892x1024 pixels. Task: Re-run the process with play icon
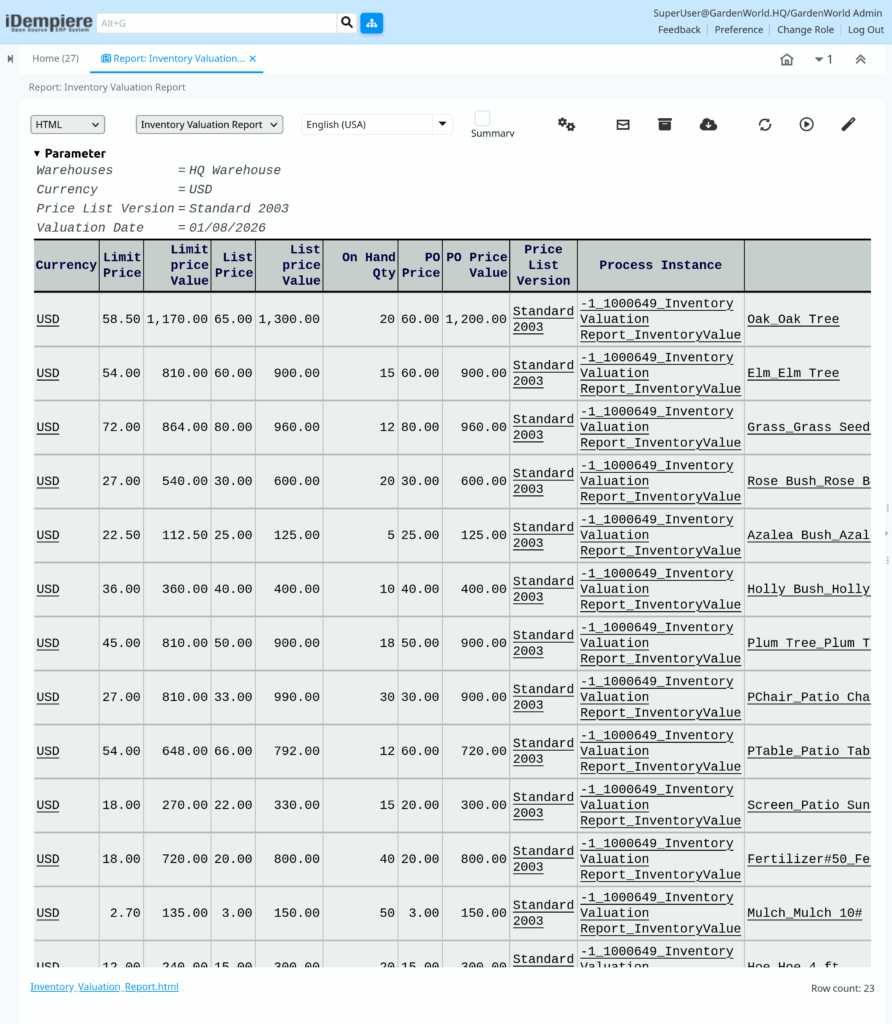point(806,124)
